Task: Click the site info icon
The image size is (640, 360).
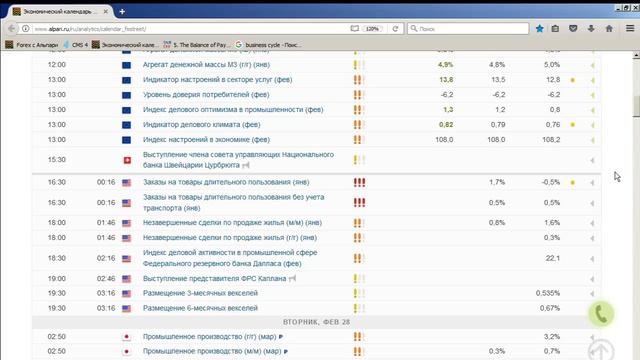Action: point(25,29)
